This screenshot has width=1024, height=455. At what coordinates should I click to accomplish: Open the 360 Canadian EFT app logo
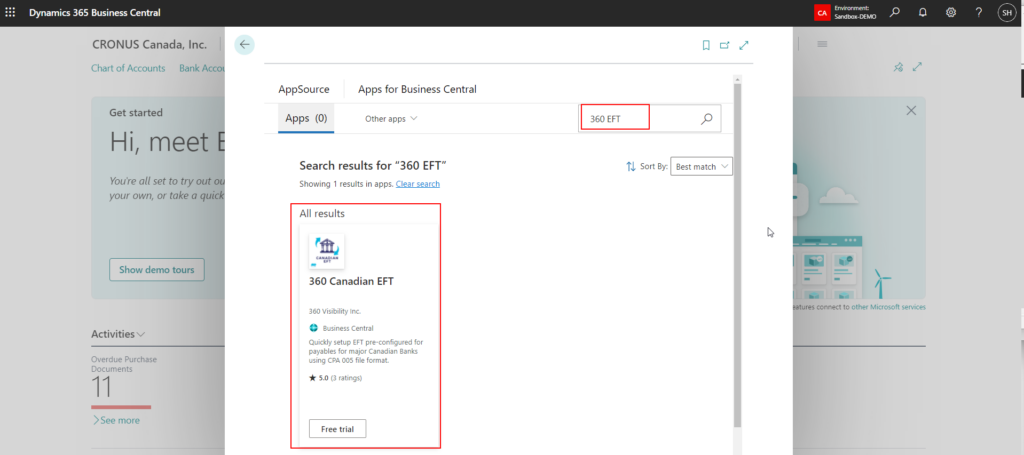pos(327,251)
